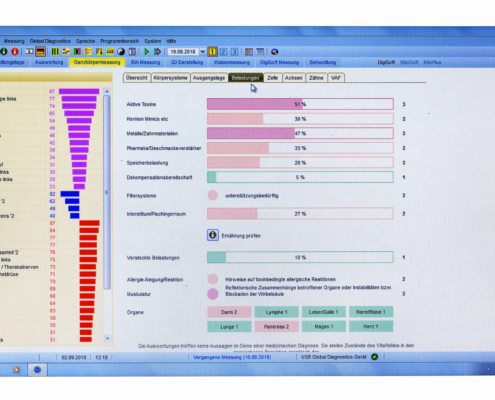Screen dimensions: 495x400
Task: Click the magenta Muskulatur status circle
Action: (213, 294)
